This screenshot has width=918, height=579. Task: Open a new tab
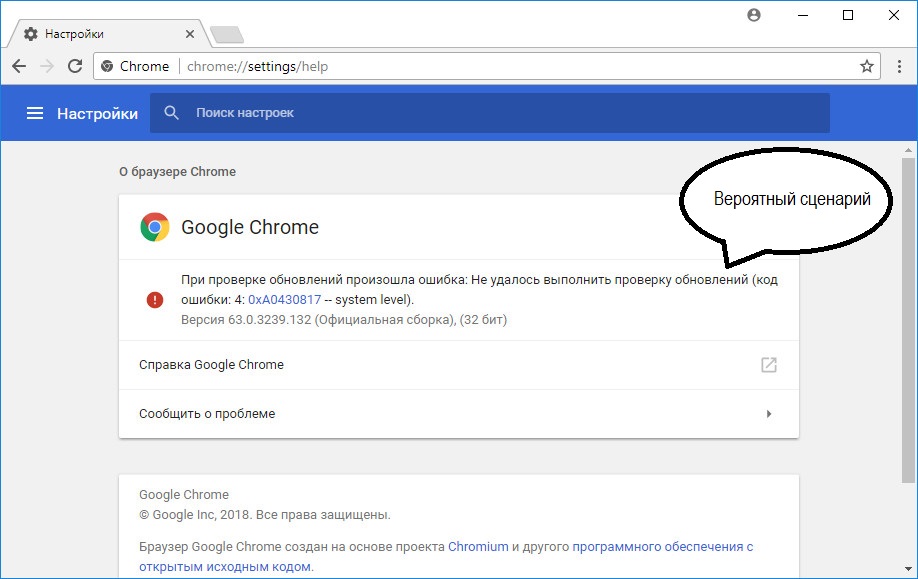227,35
